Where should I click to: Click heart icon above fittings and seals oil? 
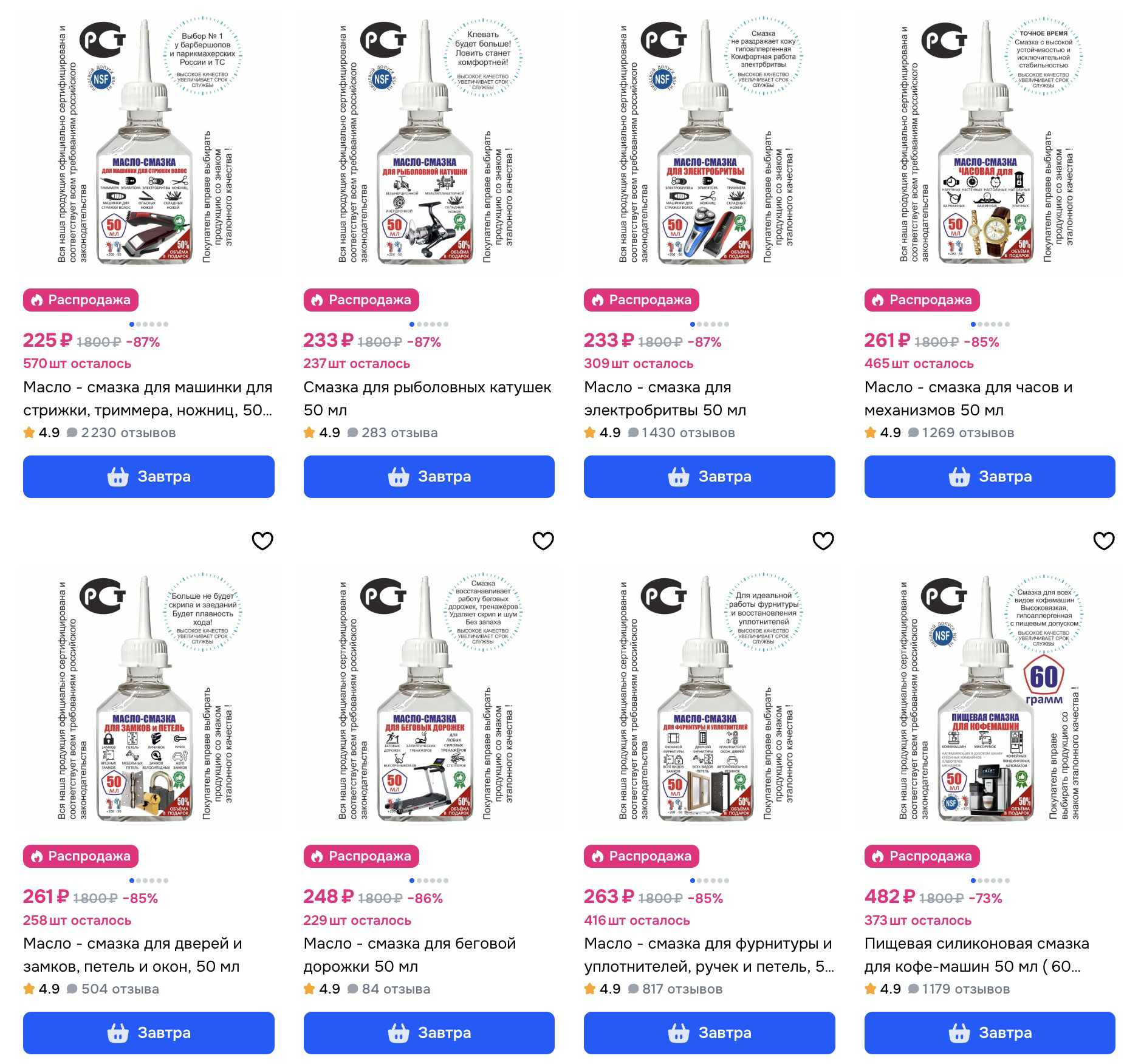click(823, 541)
